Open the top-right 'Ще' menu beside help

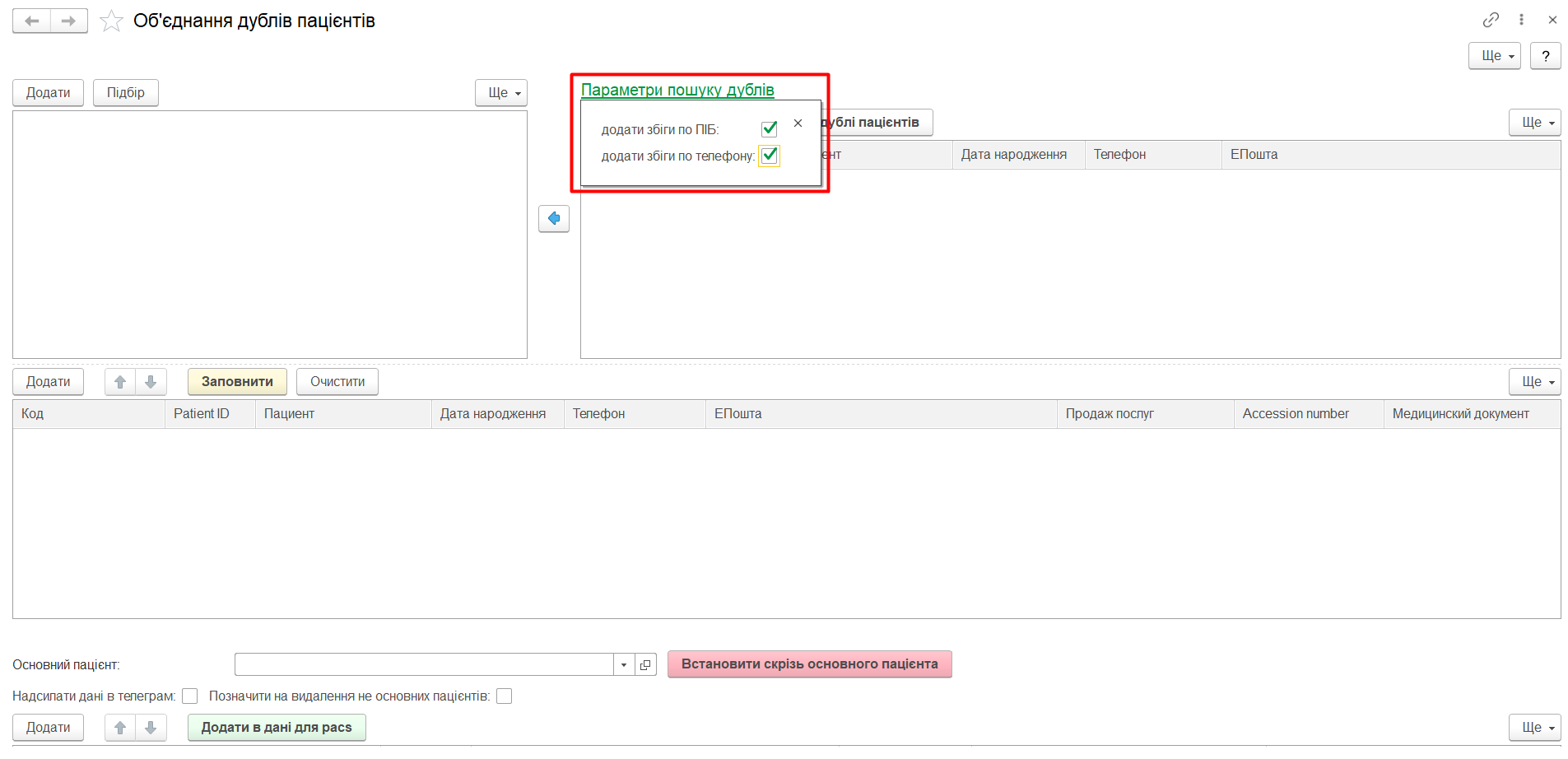coord(1494,56)
